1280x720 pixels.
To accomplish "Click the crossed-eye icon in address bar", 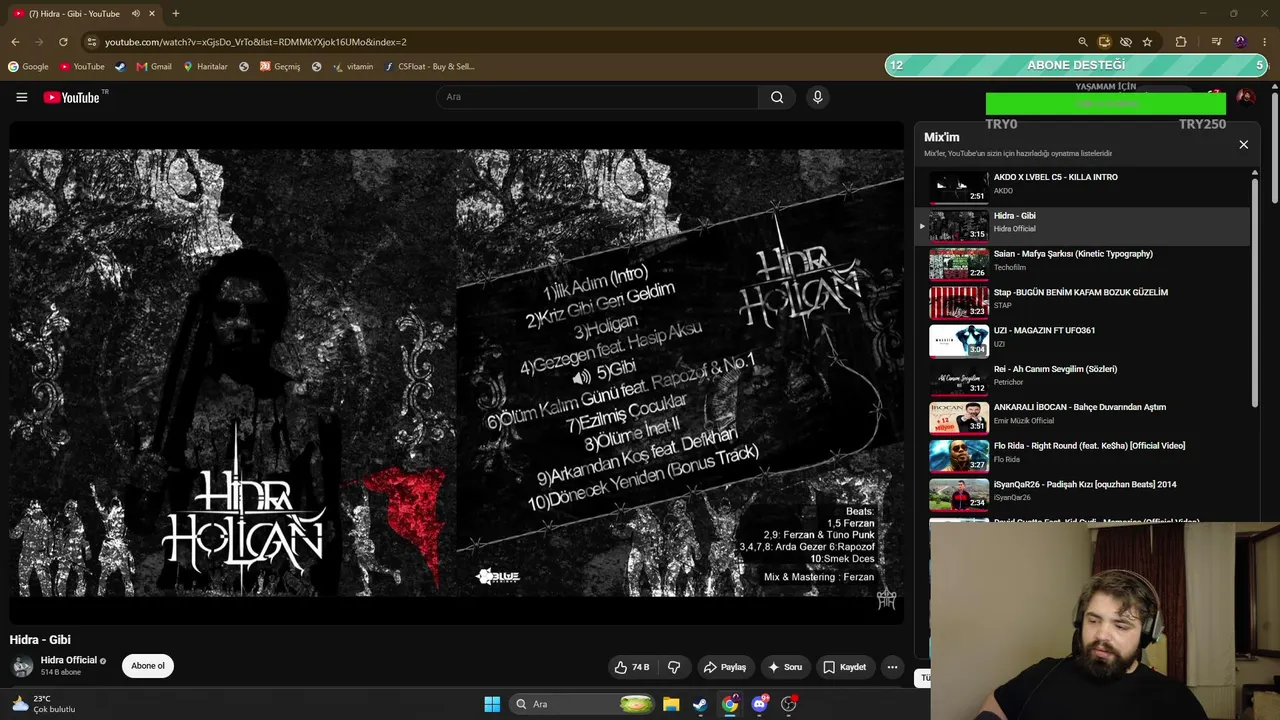I will point(1126,42).
